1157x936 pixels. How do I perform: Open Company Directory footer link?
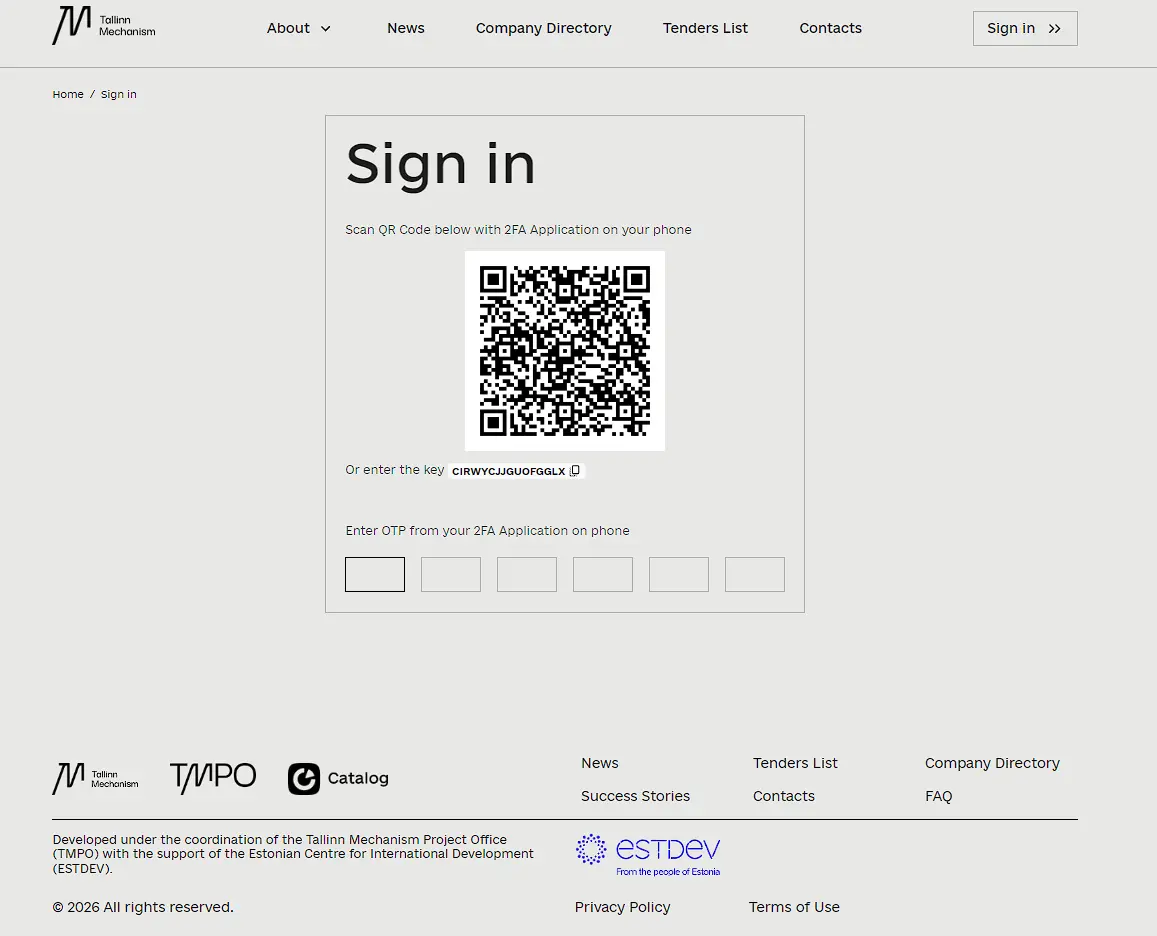click(x=992, y=763)
